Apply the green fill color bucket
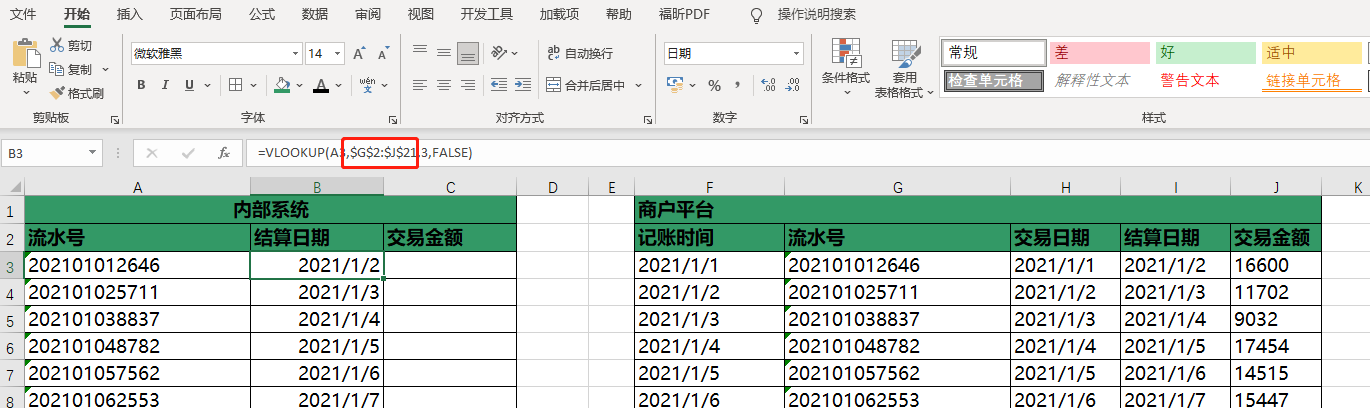1370x408 pixels. click(282, 85)
